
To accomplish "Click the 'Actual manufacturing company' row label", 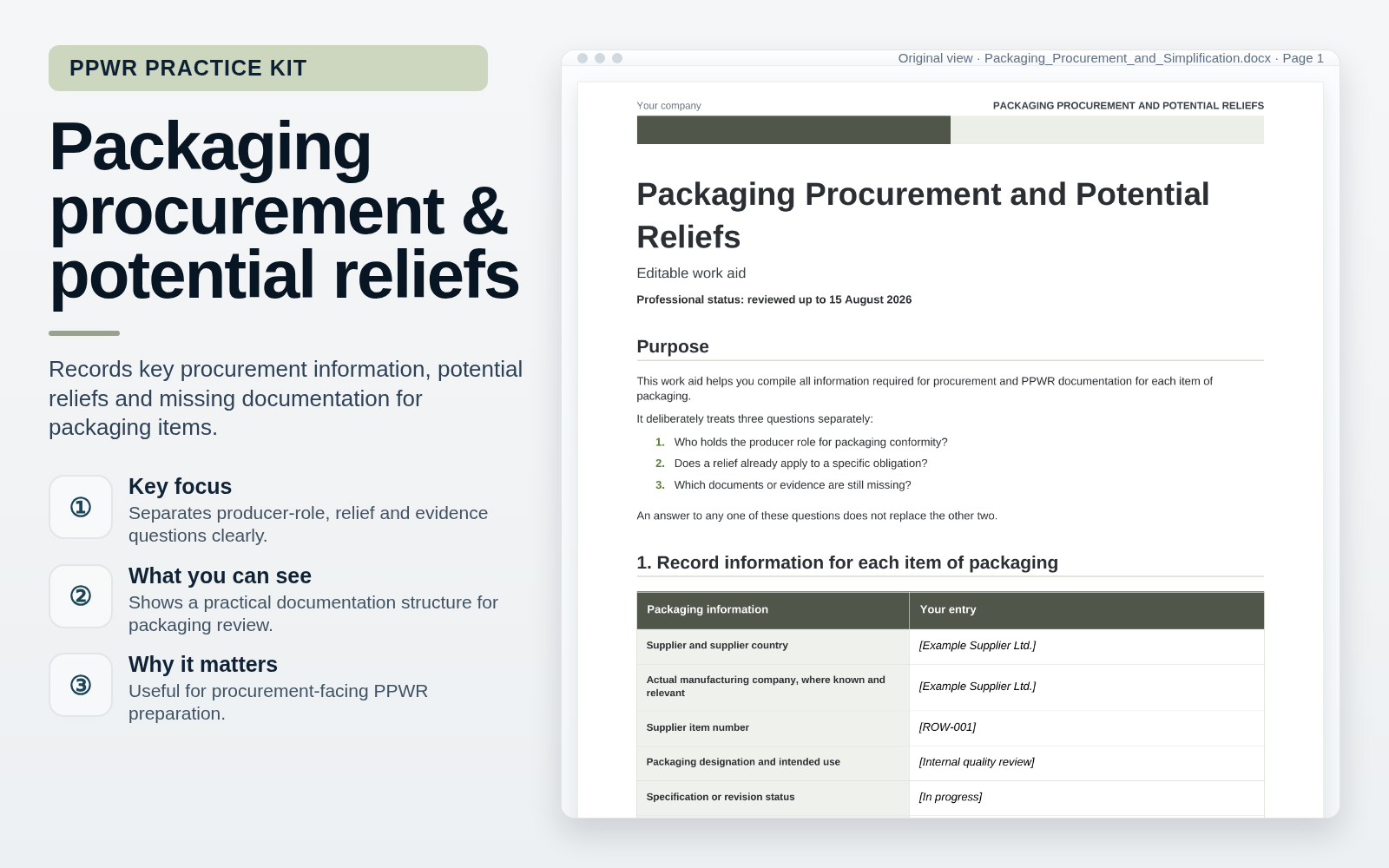I will tap(766, 687).
